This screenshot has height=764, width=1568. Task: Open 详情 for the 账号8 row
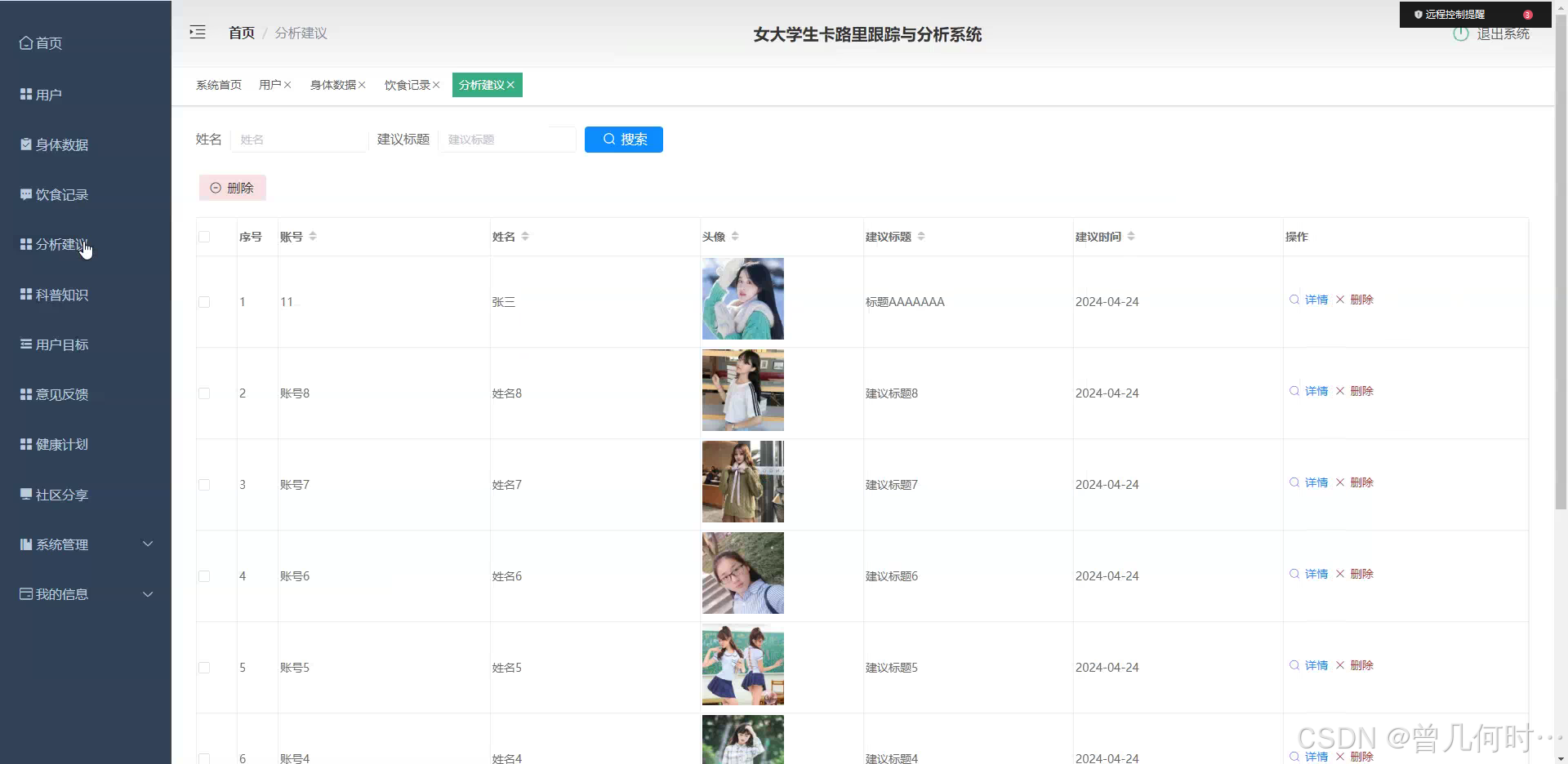pos(1309,391)
